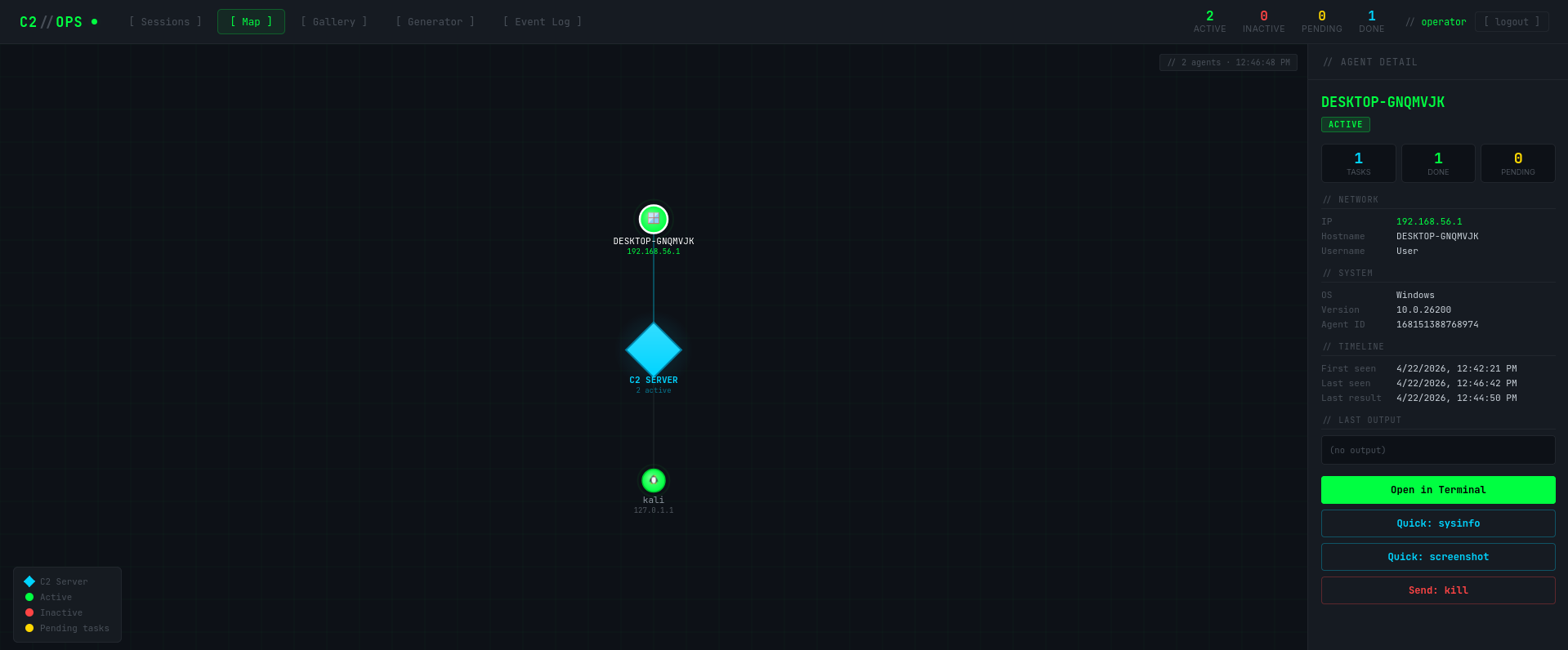The image size is (1568, 650).
Task: Click the Last result timestamp 12:44:50 PM
Action: (x=1456, y=398)
